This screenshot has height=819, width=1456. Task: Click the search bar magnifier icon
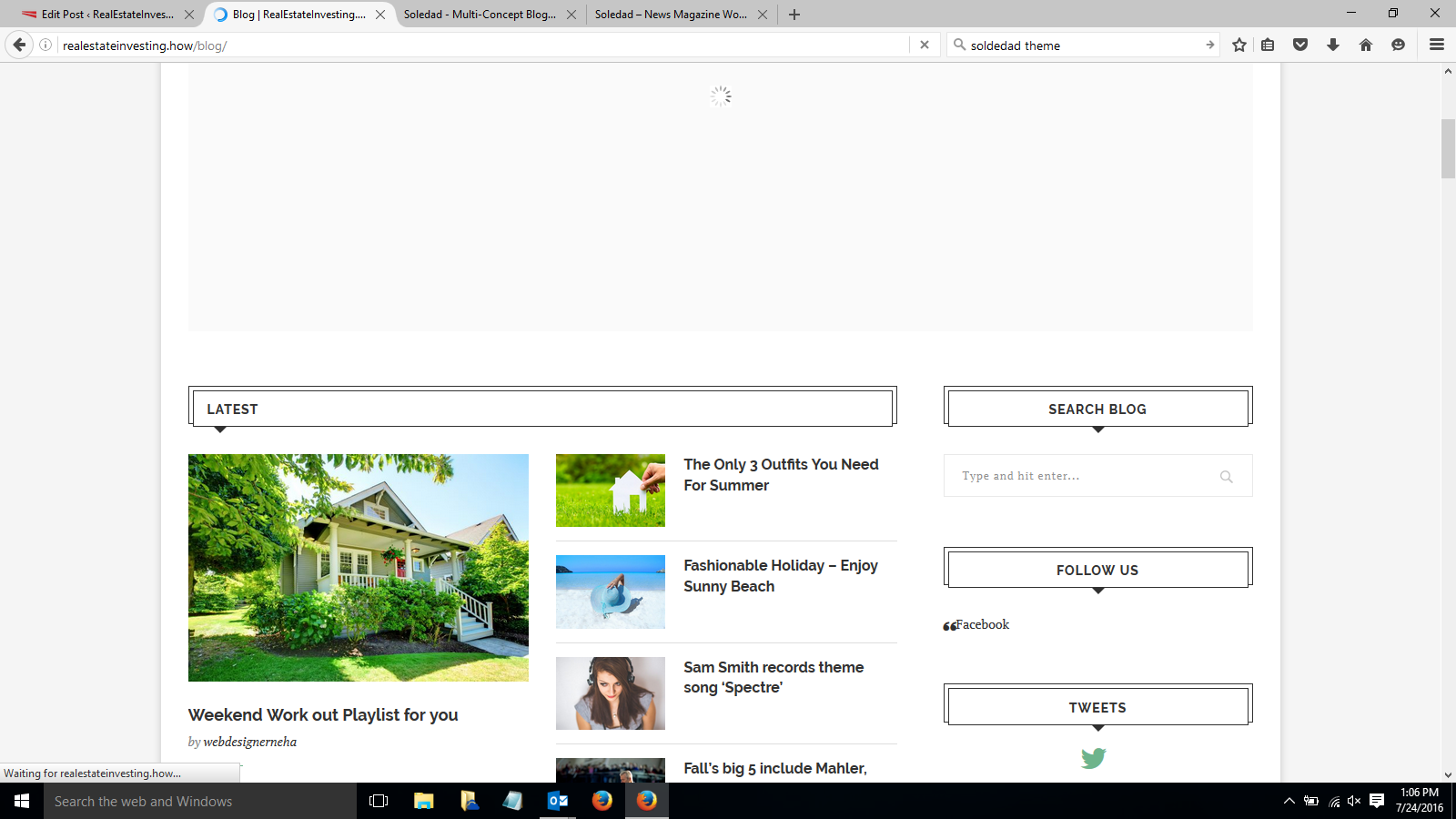959,45
